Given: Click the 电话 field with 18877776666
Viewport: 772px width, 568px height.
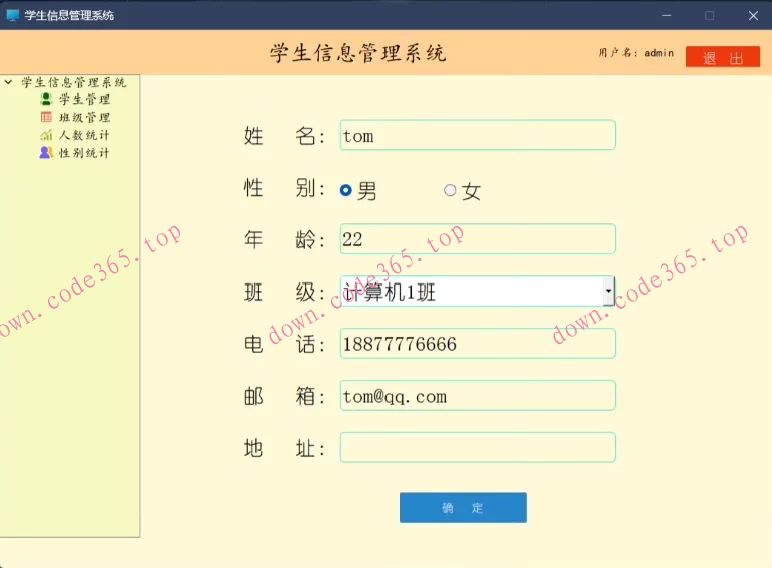Looking at the screenshot, I should pyautogui.click(x=478, y=344).
